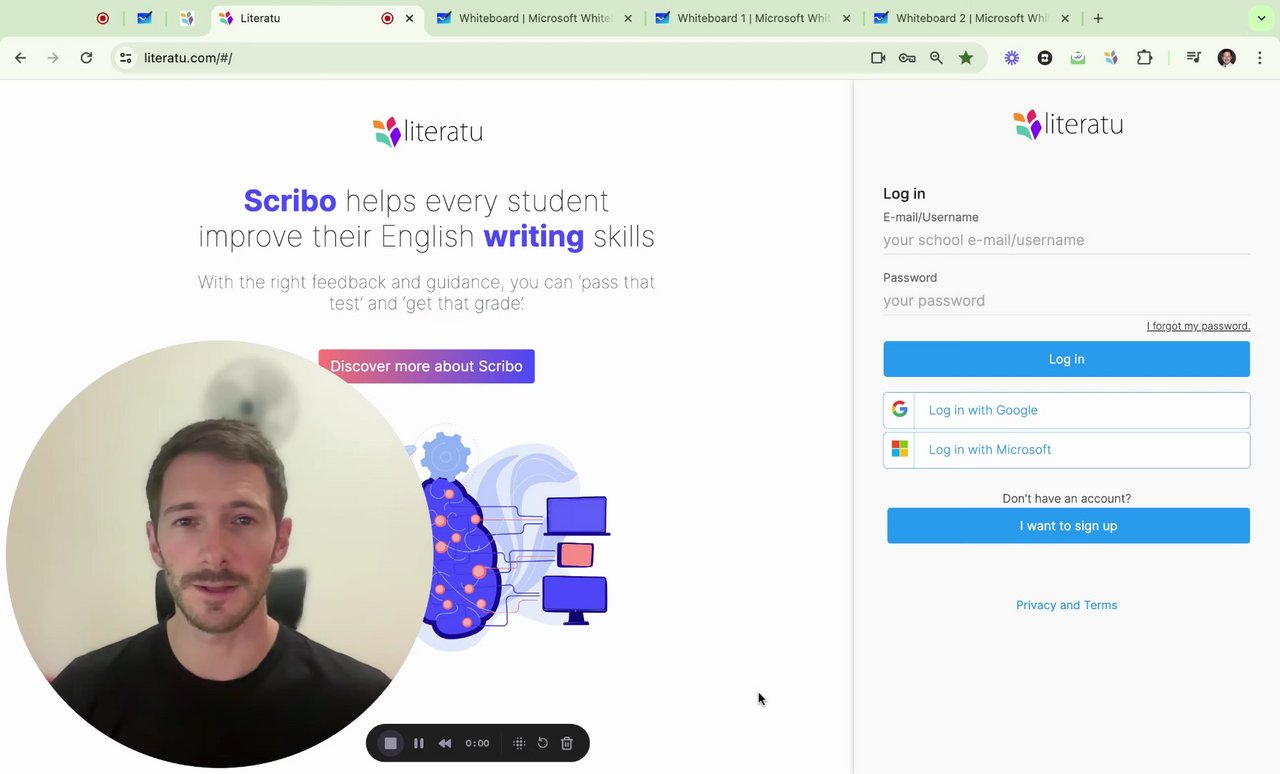Switch to the Whiteboard 2 tab

972,18
